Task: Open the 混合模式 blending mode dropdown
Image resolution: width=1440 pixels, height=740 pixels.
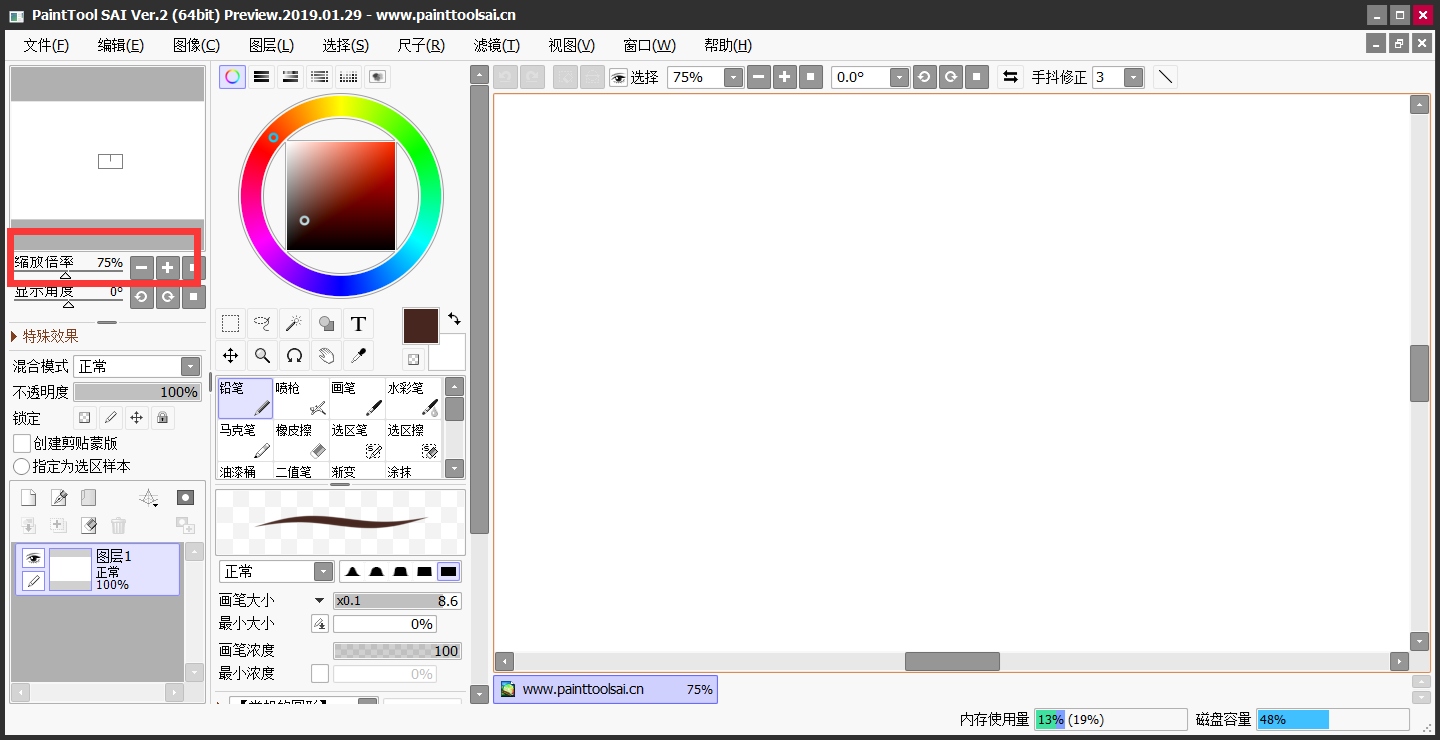Action: pyautogui.click(x=190, y=367)
